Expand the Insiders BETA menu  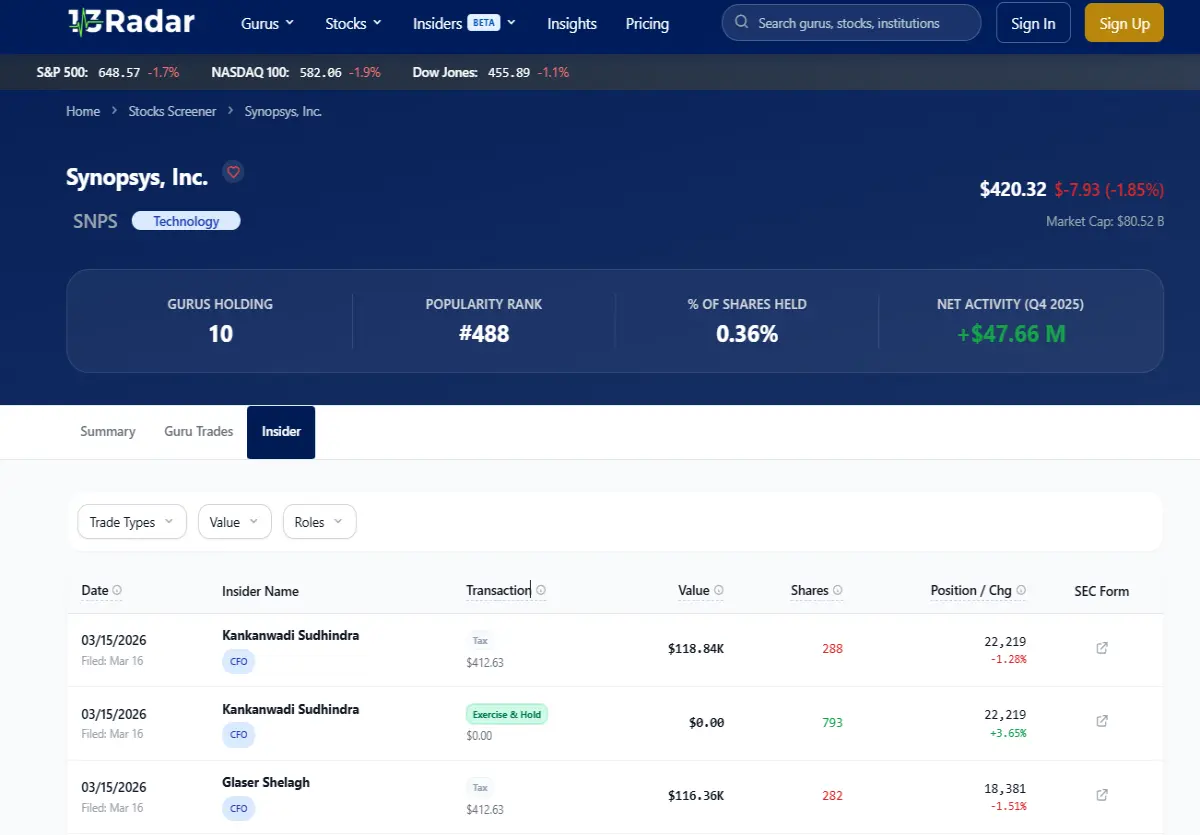(x=464, y=23)
